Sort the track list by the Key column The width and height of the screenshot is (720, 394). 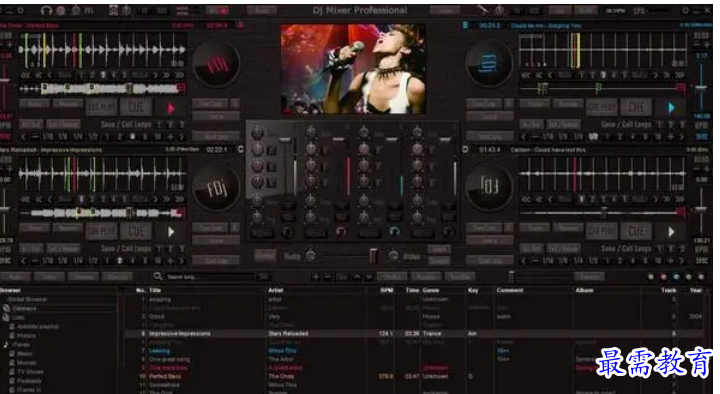pyautogui.click(x=473, y=290)
